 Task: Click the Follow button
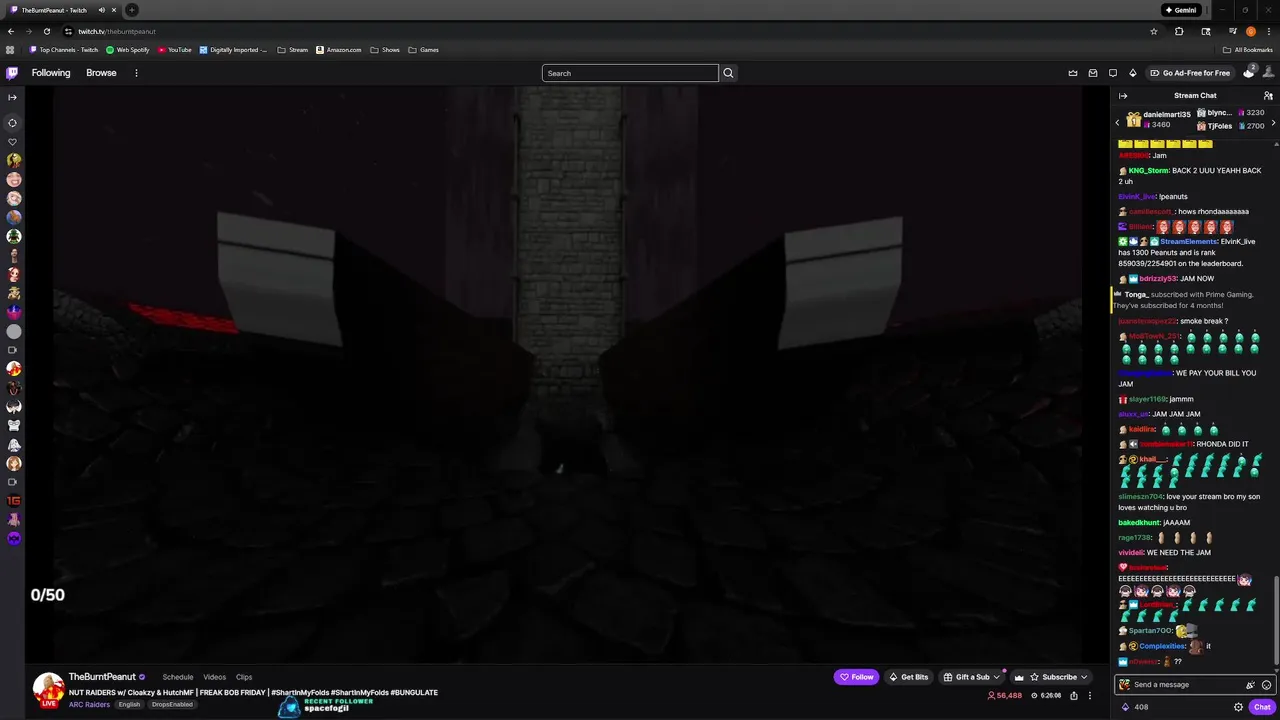tap(856, 677)
